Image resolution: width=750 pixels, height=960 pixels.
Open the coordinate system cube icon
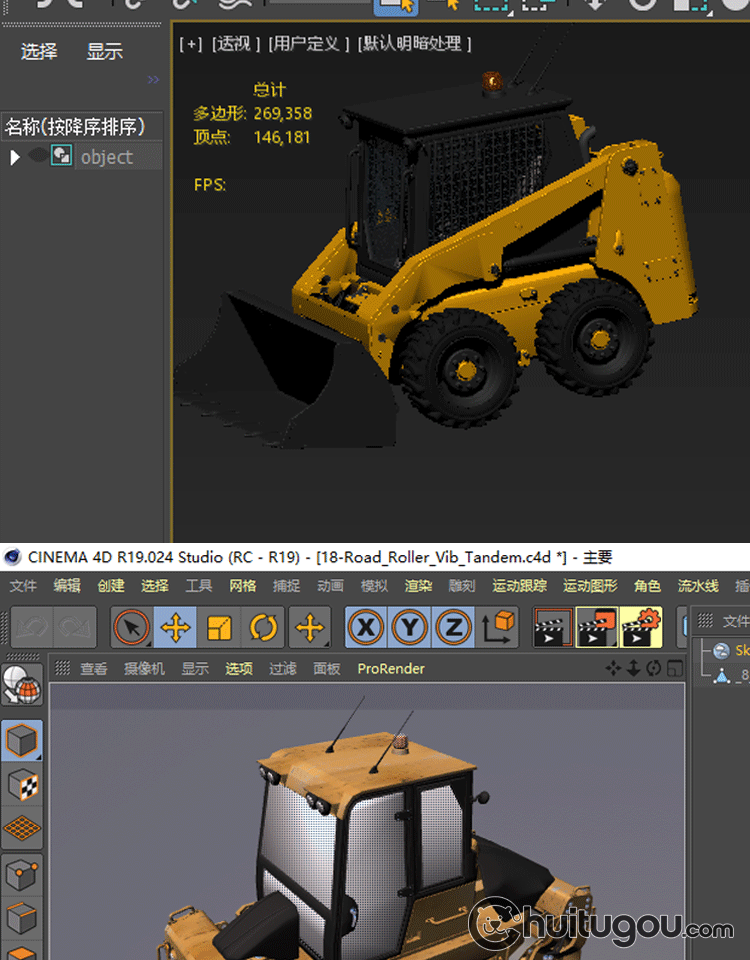pyautogui.click(x=498, y=628)
